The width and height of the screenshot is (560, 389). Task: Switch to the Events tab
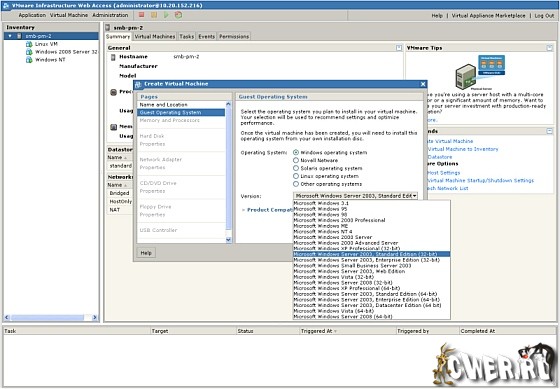[x=206, y=36]
